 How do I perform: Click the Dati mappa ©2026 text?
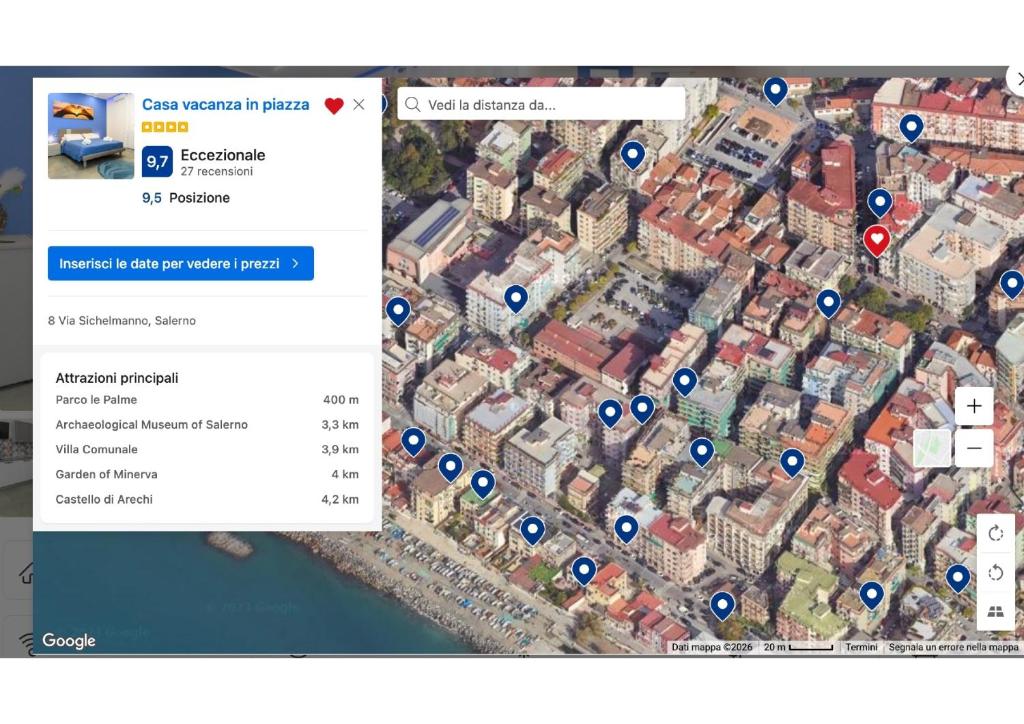pyautogui.click(x=712, y=647)
